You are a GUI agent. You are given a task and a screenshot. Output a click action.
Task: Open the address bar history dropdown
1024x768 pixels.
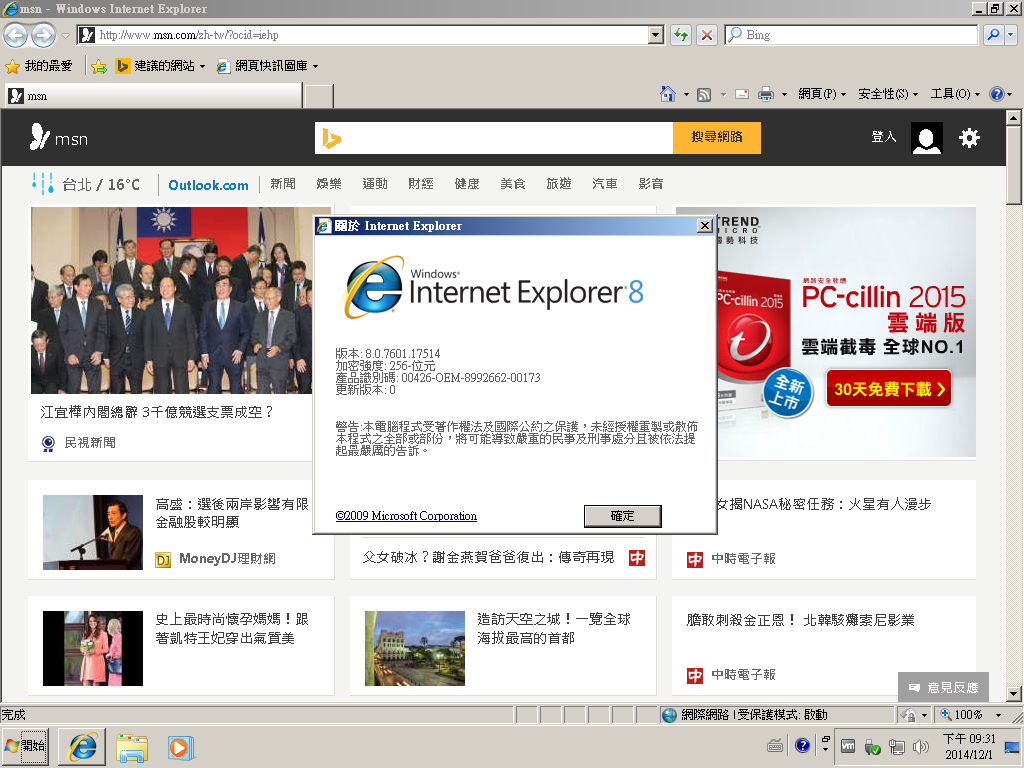point(656,35)
